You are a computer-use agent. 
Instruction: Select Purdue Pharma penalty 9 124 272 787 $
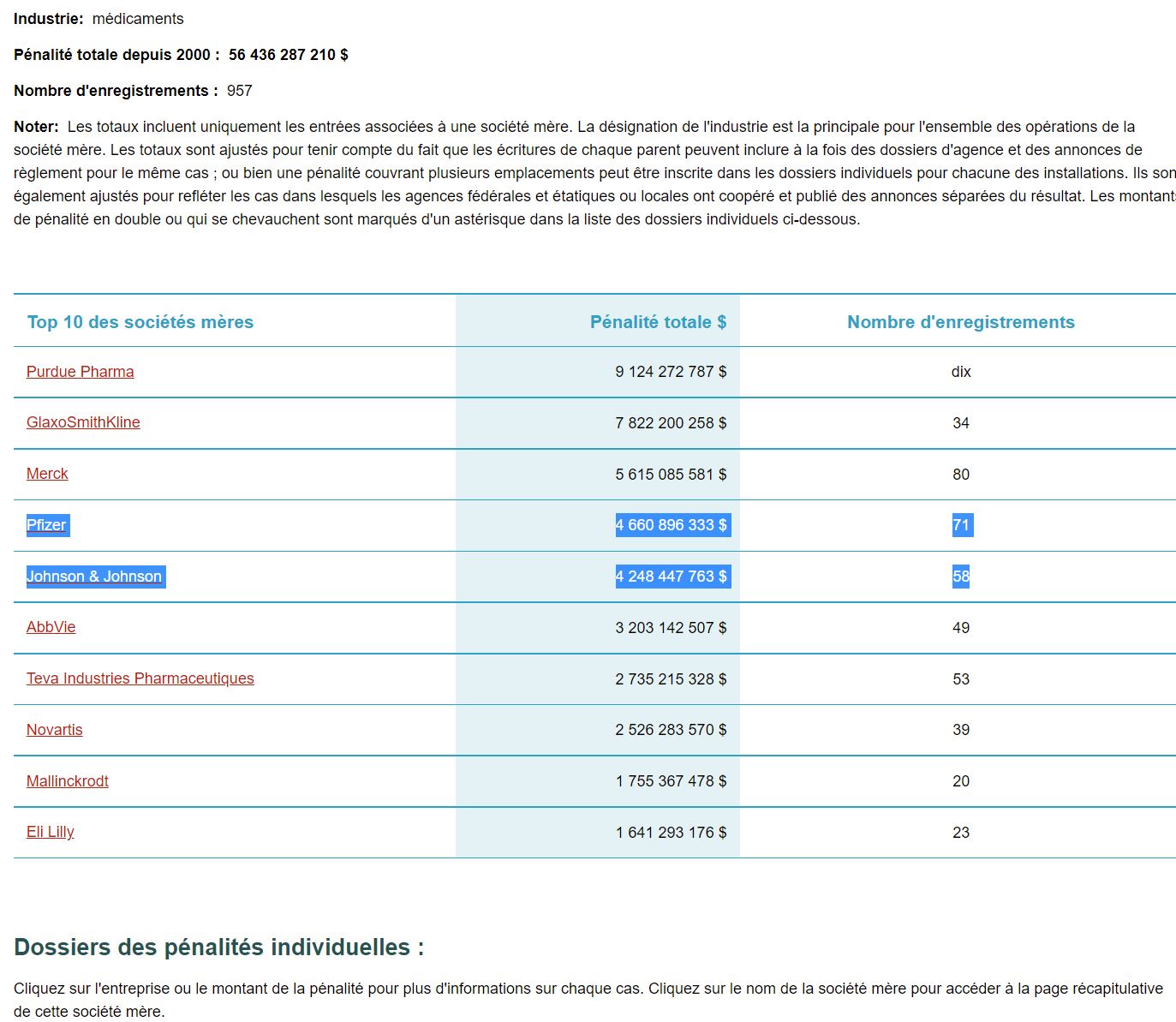(671, 372)
